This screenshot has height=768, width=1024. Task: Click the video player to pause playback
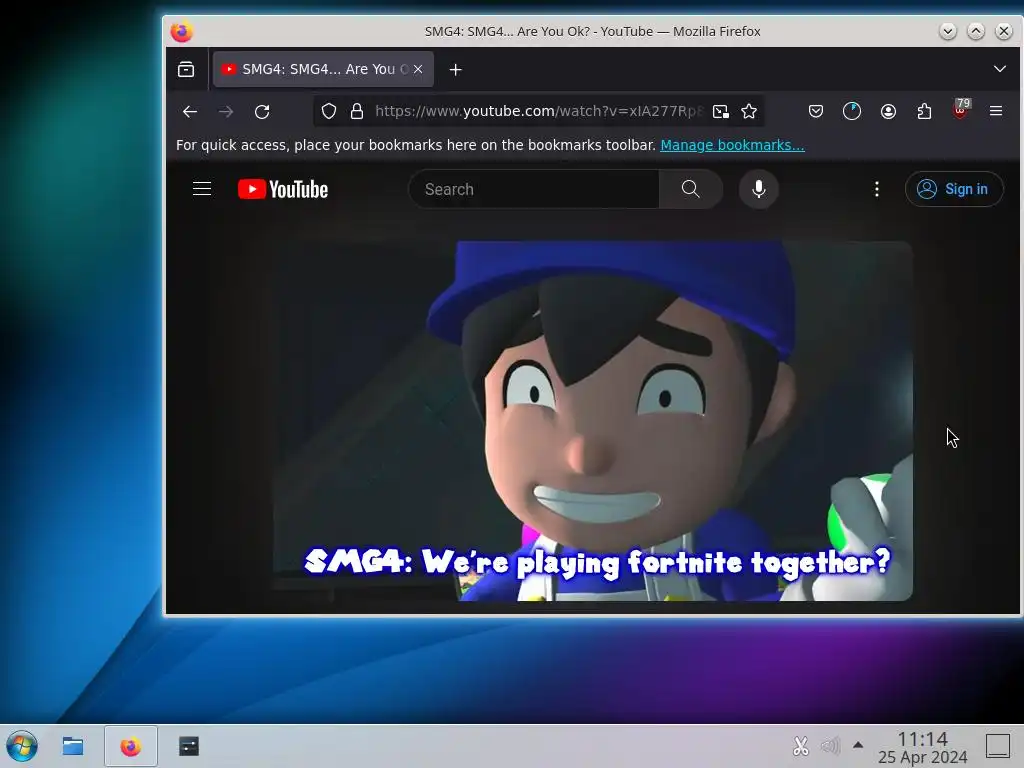[592, 421]
